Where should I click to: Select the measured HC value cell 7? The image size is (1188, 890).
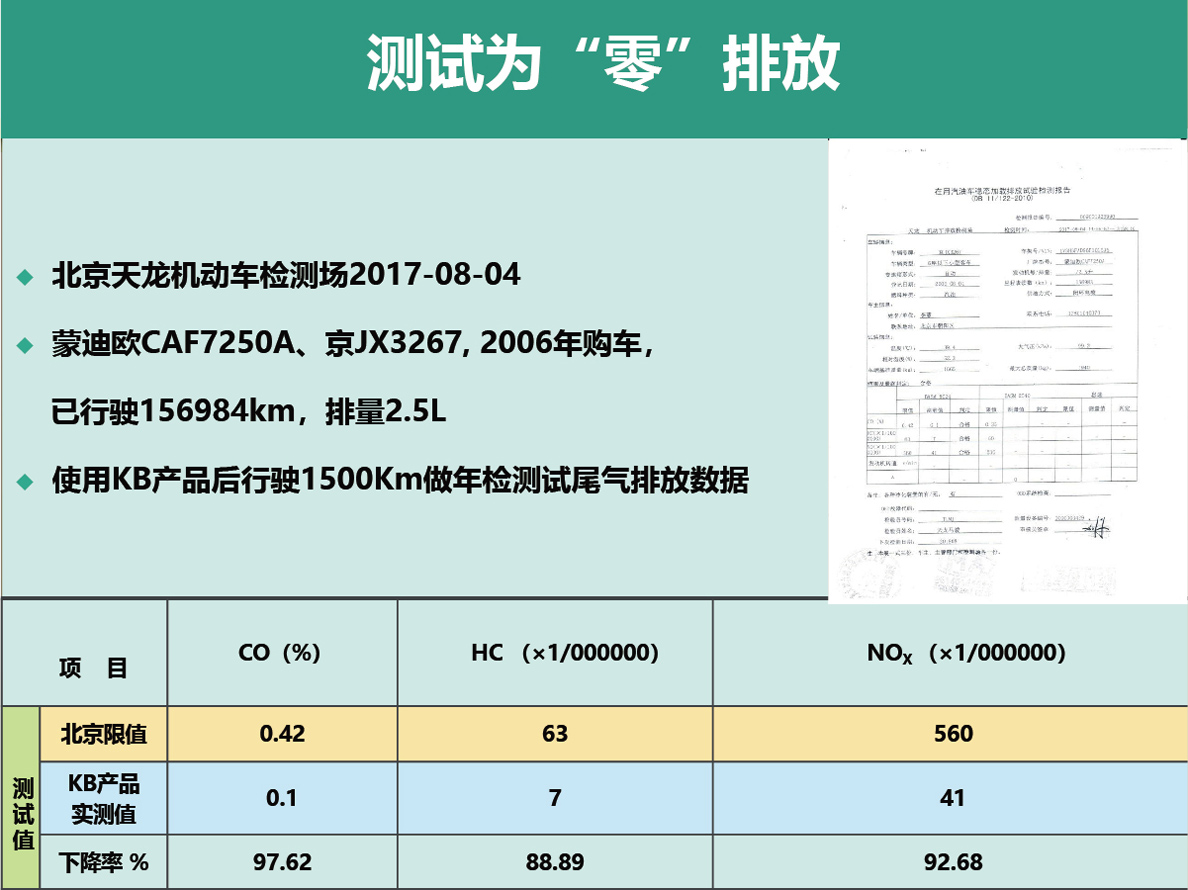tap(554, 798)
